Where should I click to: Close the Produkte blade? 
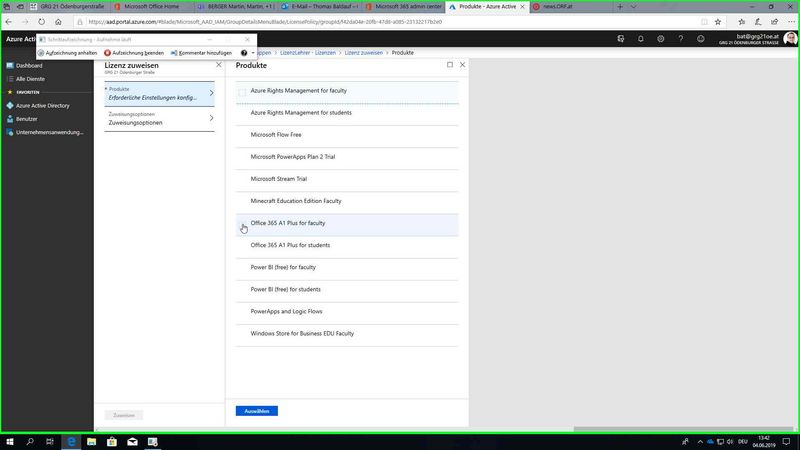coord(462,65)
